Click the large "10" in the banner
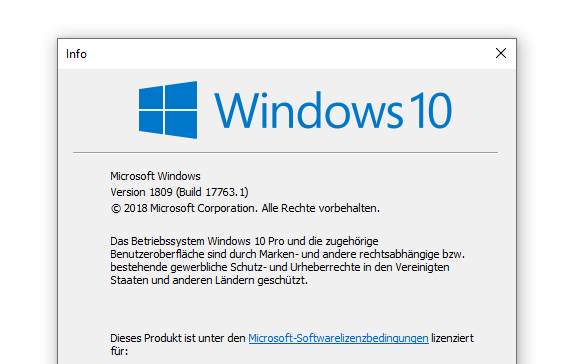Screen dimensions: 584x364 point(431,110)
